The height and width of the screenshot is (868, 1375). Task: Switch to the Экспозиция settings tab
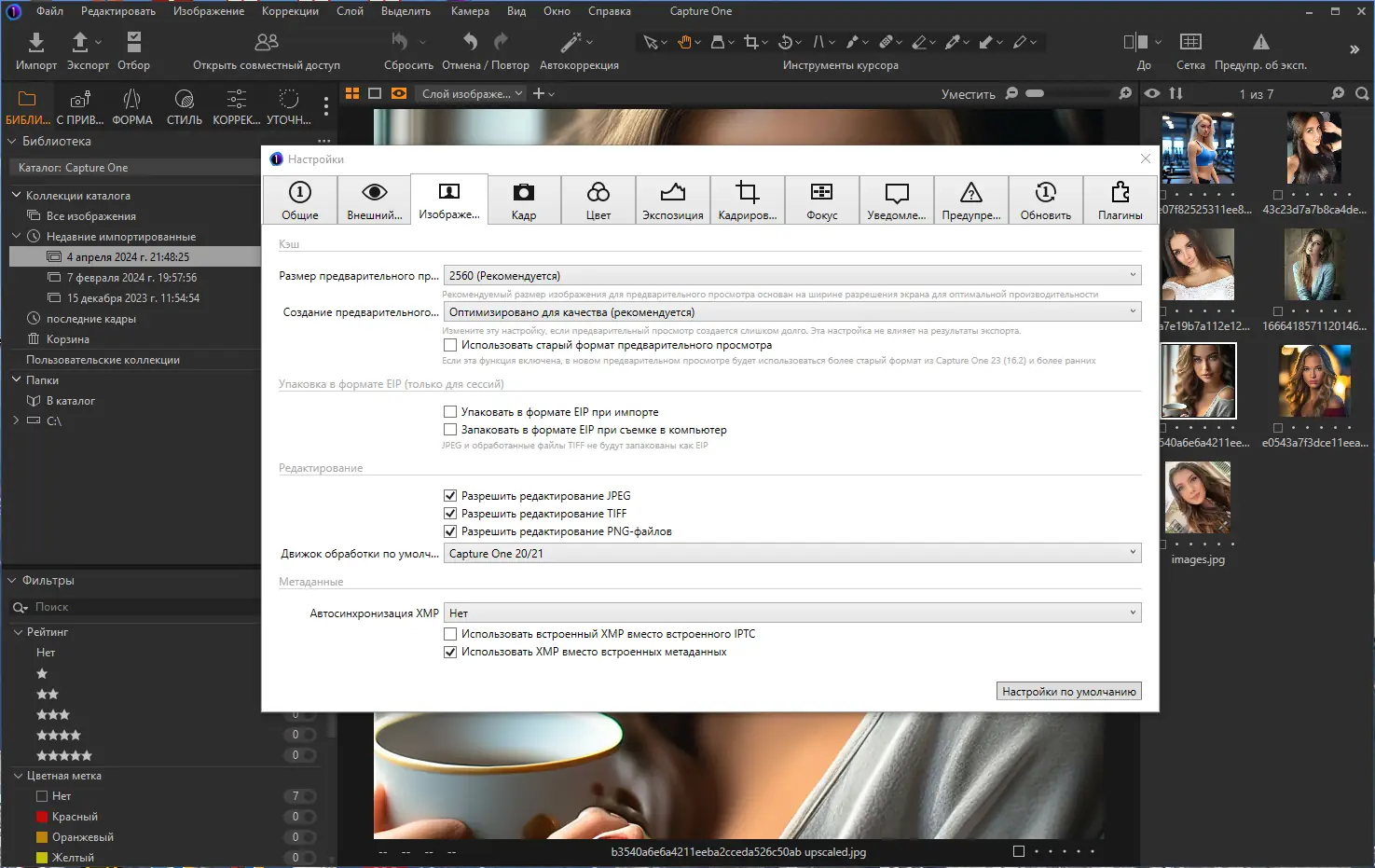pos(672,200)
